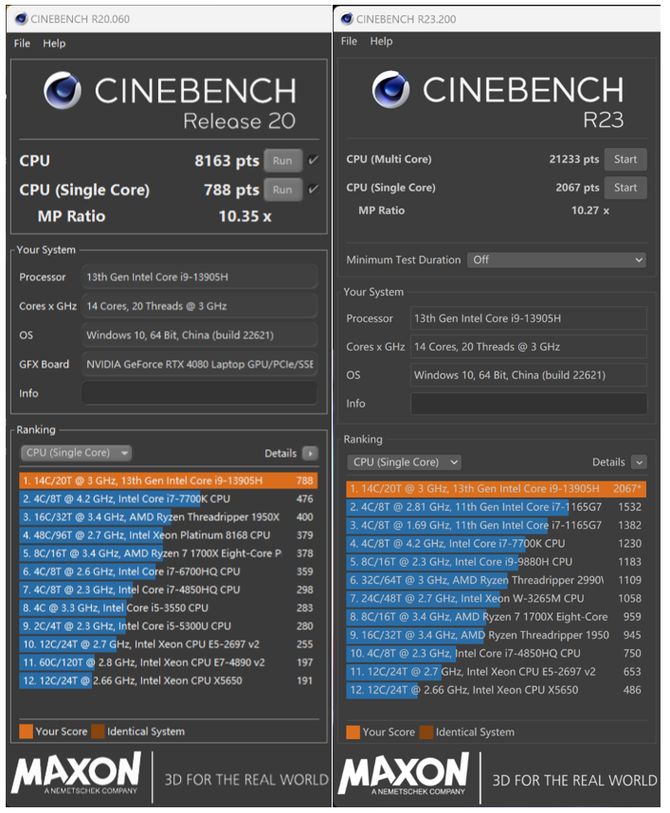Run the CPU (Single Core) test in R20
Image resolution: width=670 pixels, height=813 pixels.
283,190
